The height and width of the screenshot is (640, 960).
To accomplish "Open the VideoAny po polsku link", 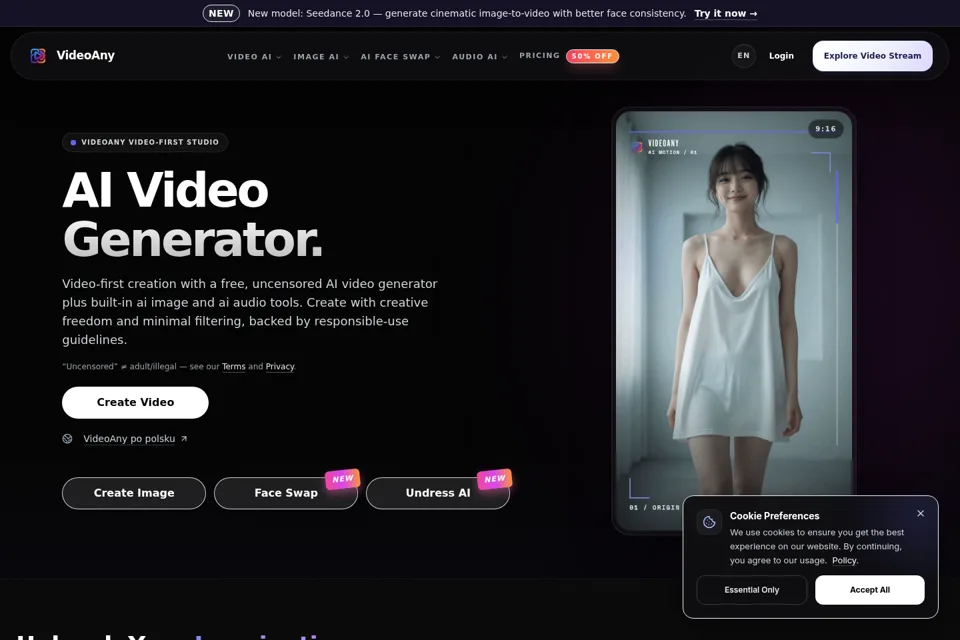I will pos(129,439).
